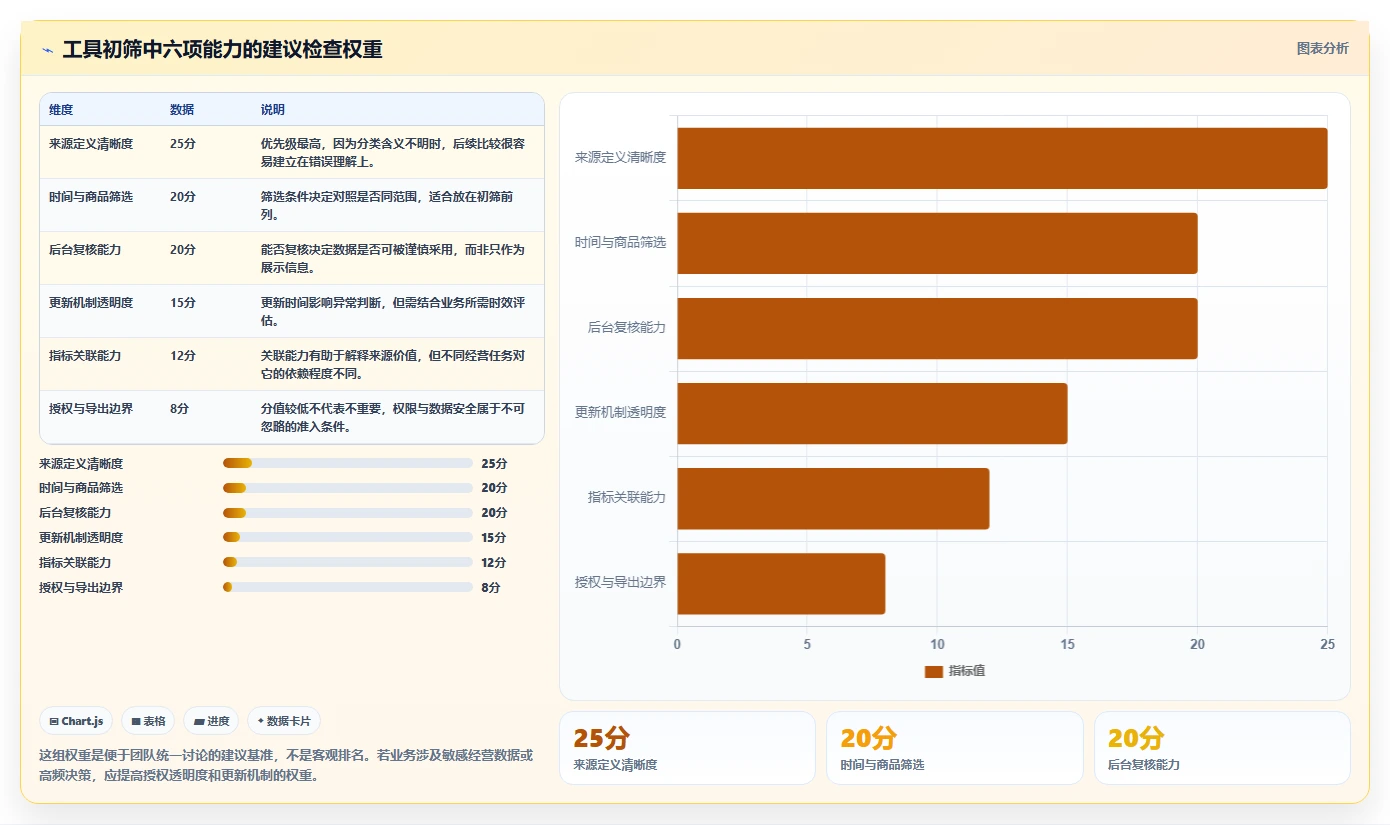Click the chart bar for 授权与导出边界
This screenshot has height=825, width=1390.
point(781,583)
